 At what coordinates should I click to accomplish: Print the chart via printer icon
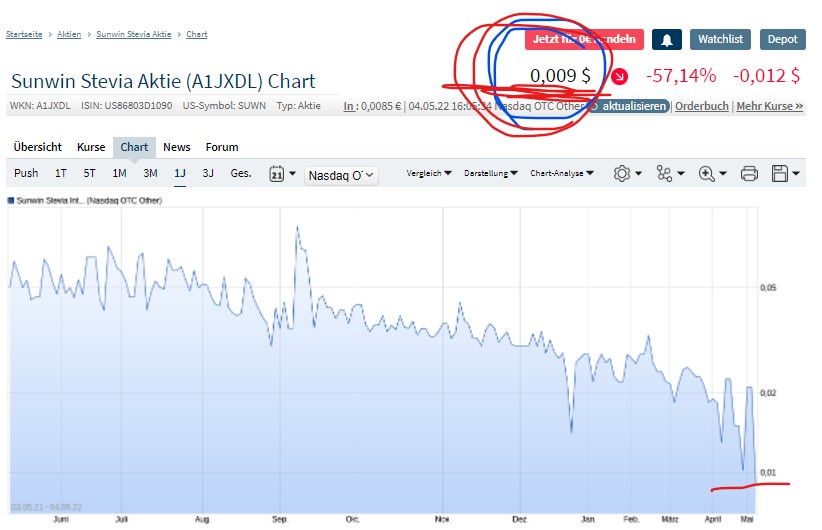[x=749, y=174]
